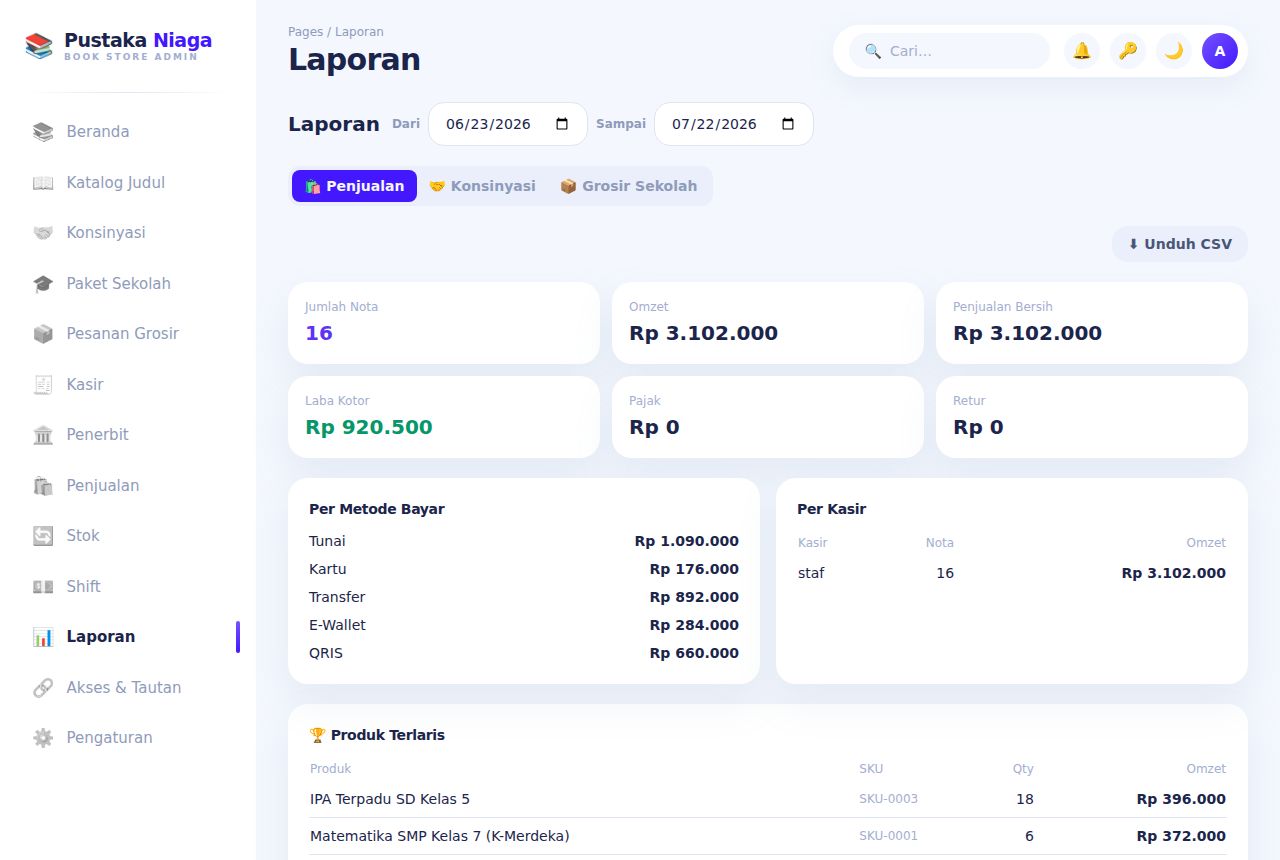Open the user avatar "A" menu
The width and height of the screenshot is (1280, 860).
click(1220, 51)
